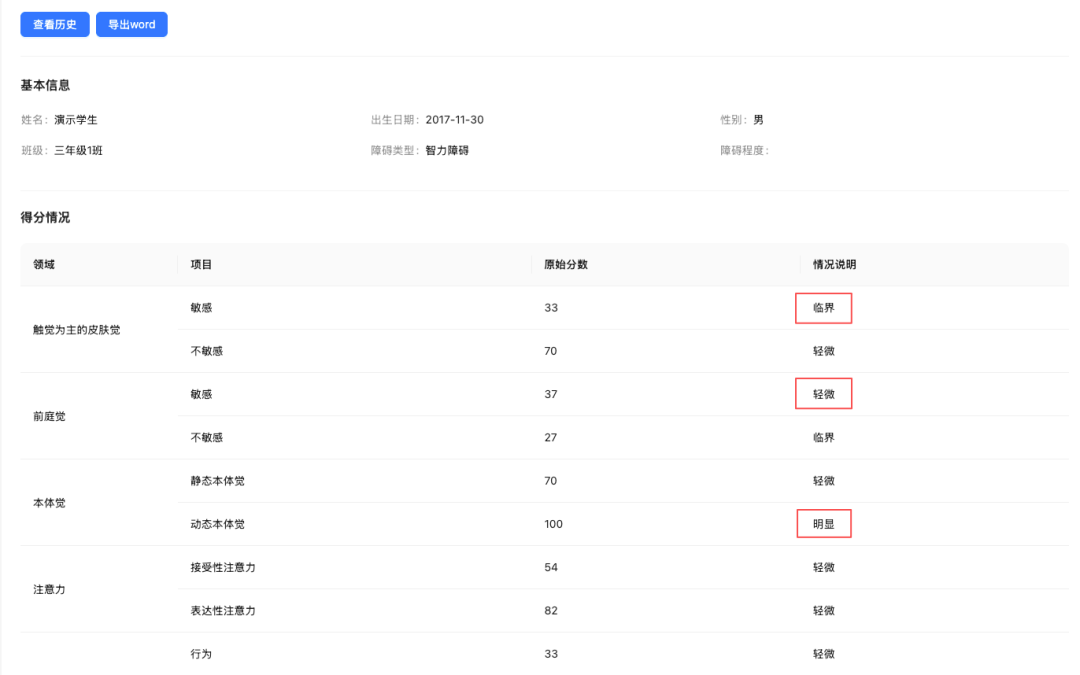Select the 得分情况 section heading
The height and width of the screenshot is (675, 1080).
coord(45,218)
